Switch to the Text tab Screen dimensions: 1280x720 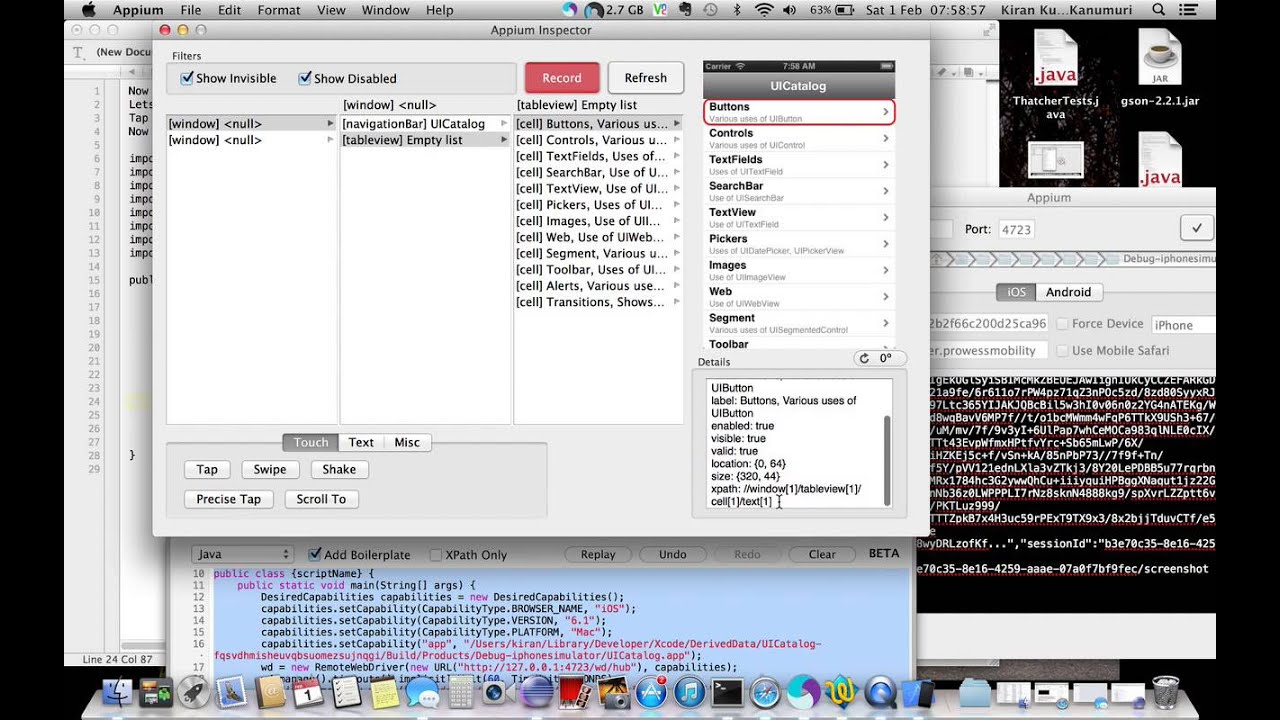click(361, 442)
